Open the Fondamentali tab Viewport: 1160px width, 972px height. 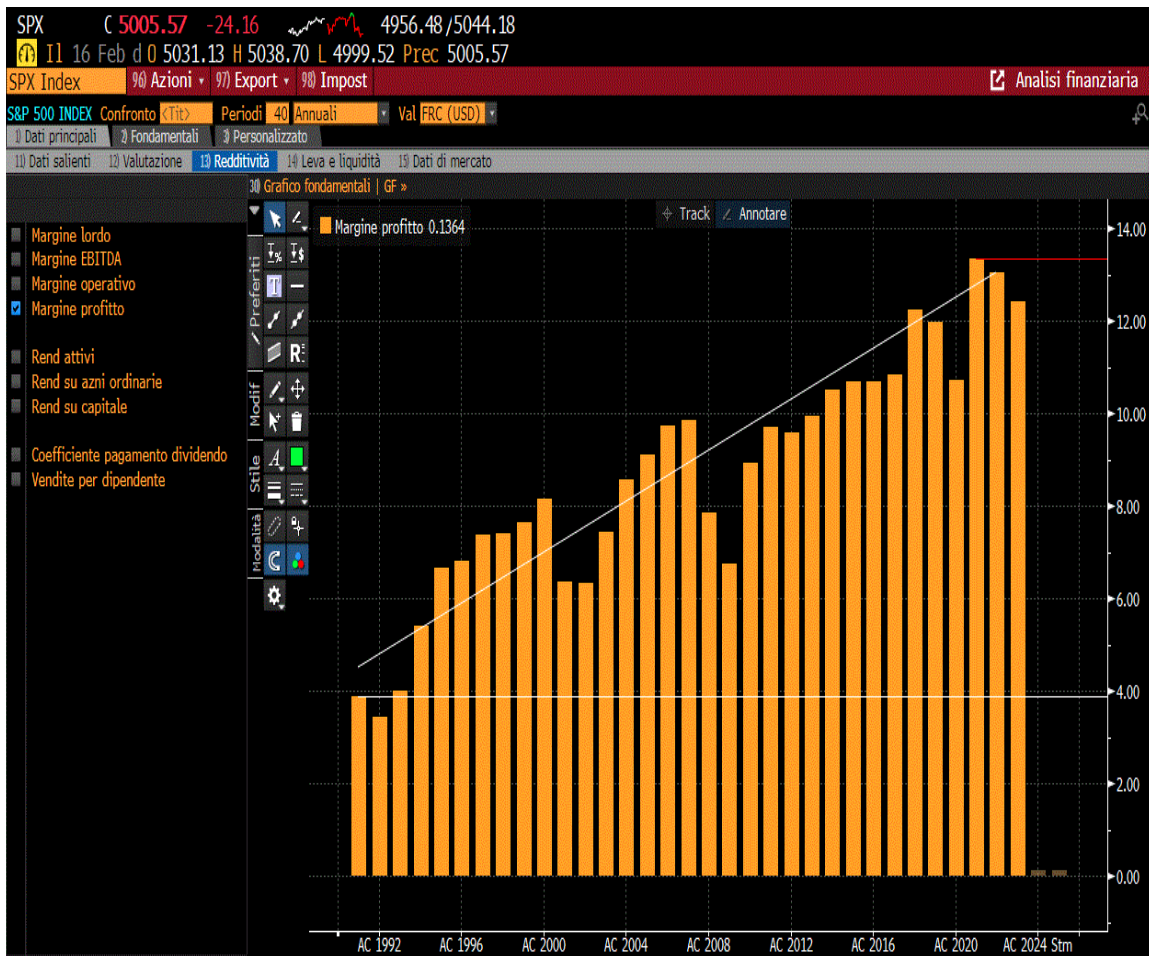click(160, 137)
